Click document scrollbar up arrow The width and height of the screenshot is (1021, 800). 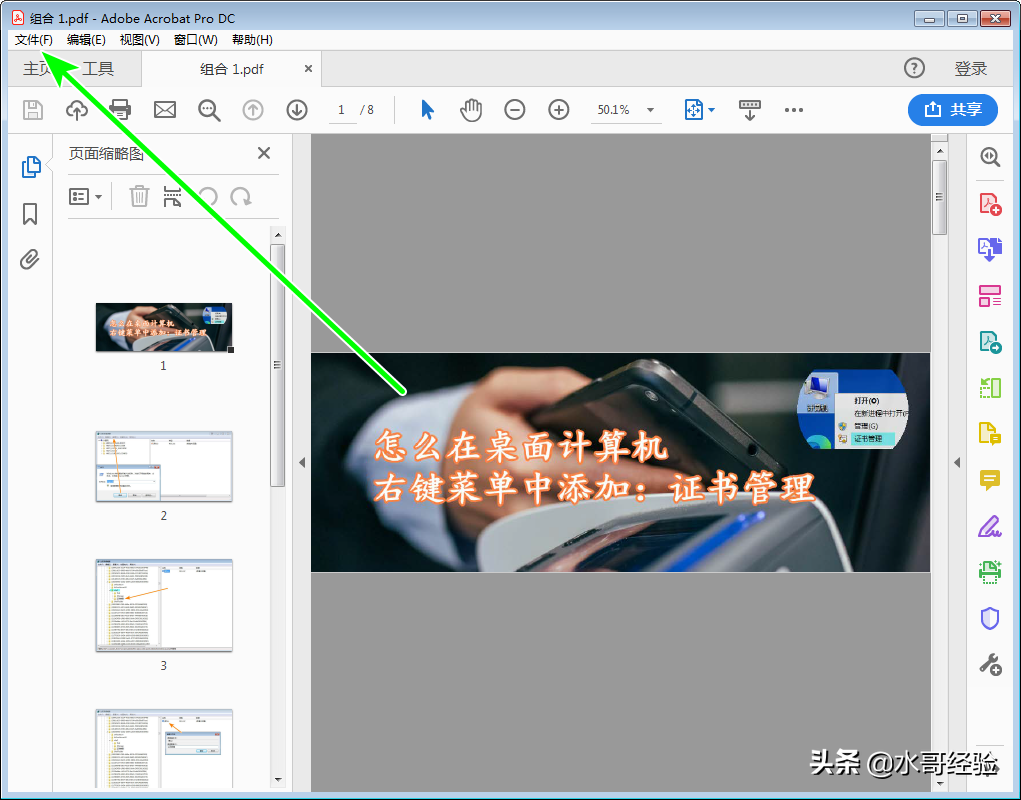tap(940, 151)
